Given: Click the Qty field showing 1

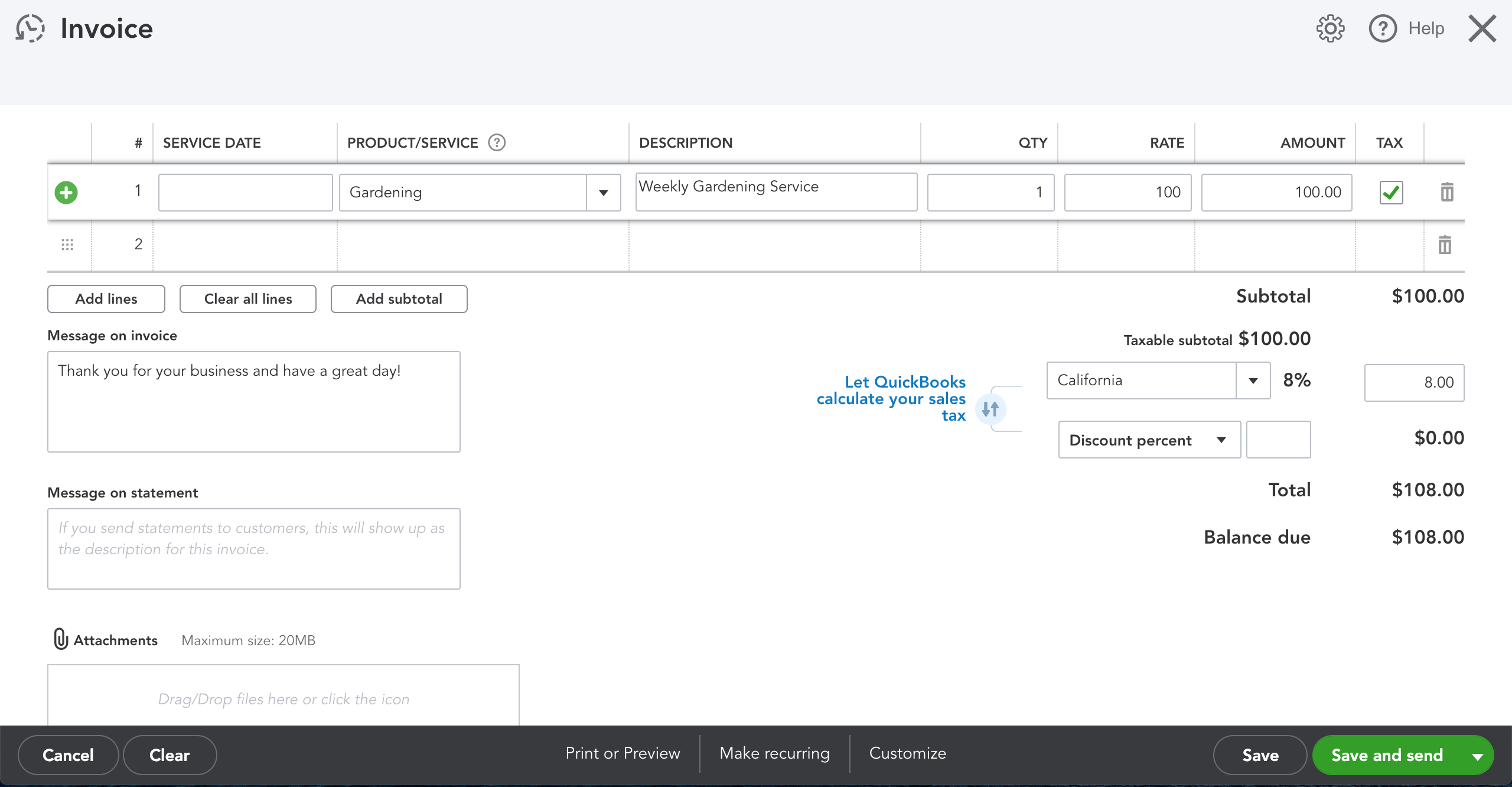Looking at the screenshot, I should click(990, 193).
